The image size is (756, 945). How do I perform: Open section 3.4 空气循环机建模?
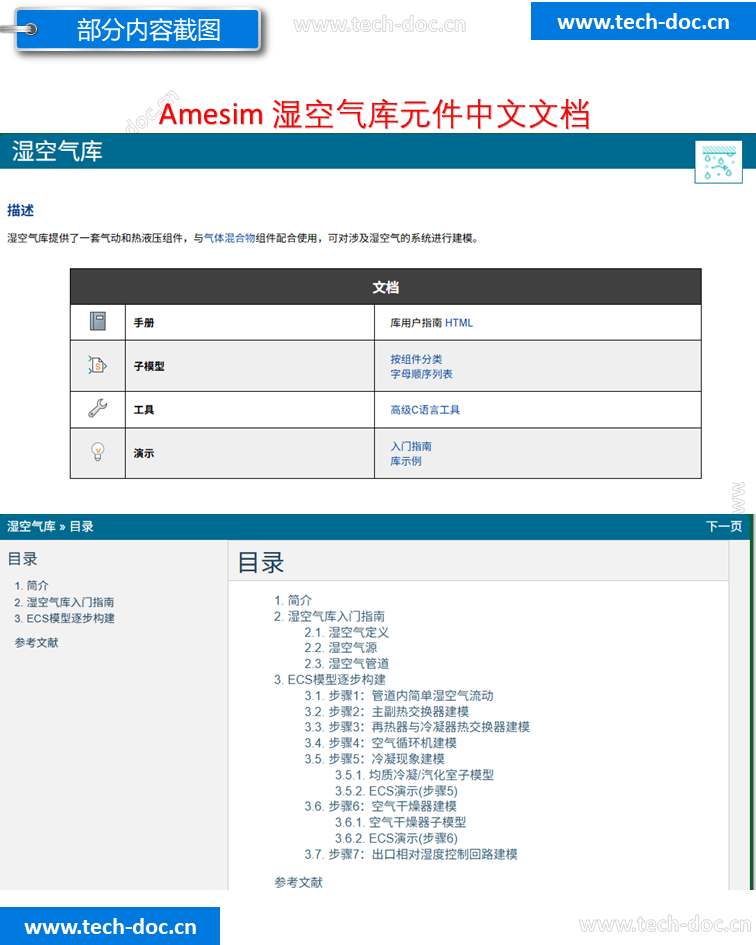pyautogui.click(x=380, y=743)
